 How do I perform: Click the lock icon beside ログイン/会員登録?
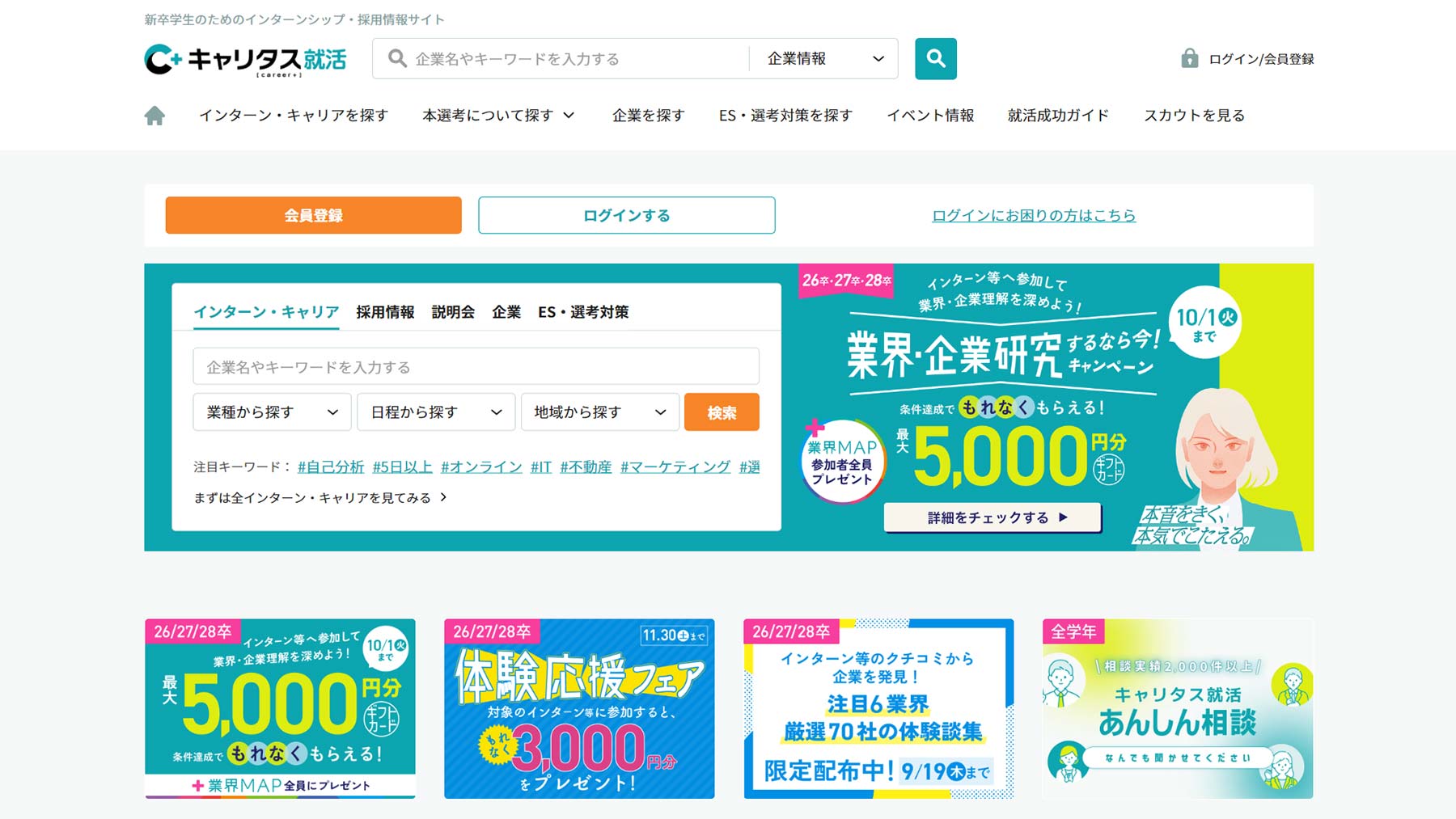coord(1189,58)
